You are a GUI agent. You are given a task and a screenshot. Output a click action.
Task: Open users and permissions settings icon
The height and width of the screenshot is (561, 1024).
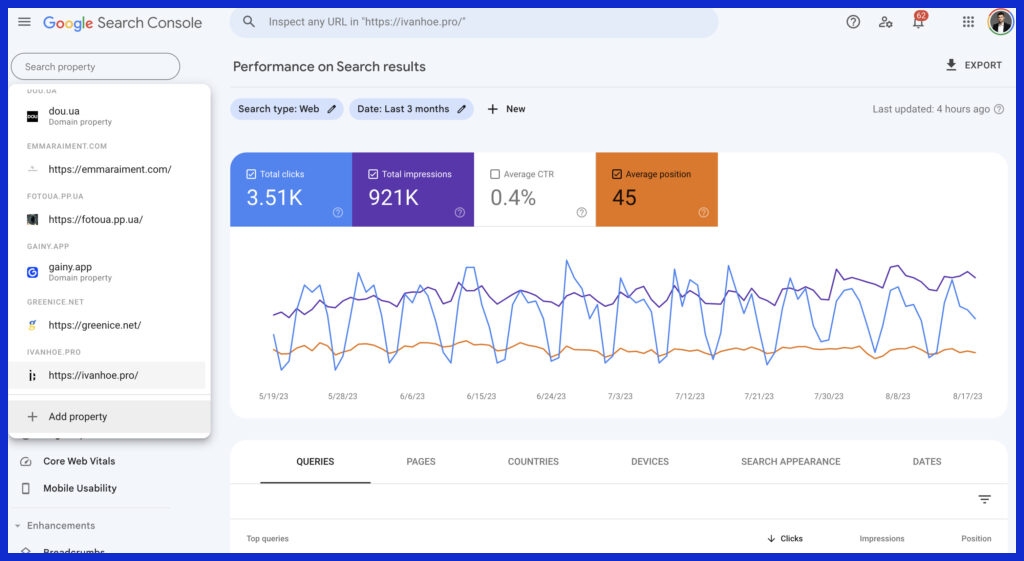coord(886,22)
